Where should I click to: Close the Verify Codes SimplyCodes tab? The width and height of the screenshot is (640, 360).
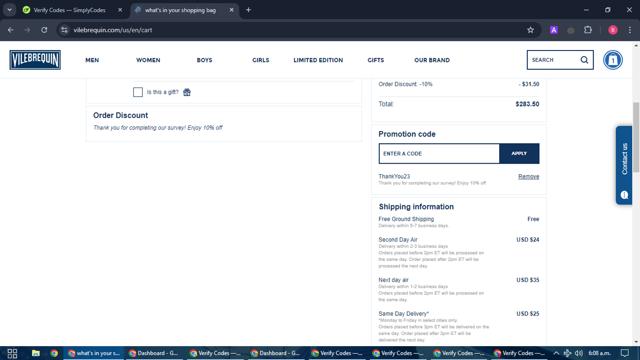[x=120, y=10]
